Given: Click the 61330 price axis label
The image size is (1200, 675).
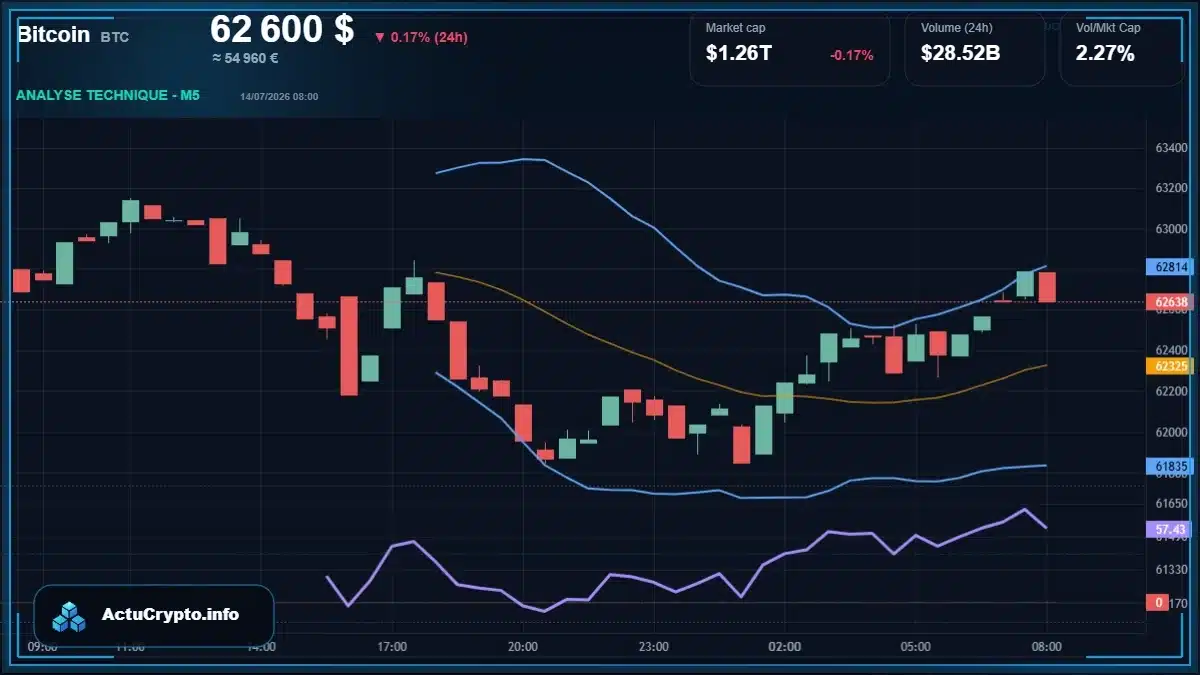Looking at the screenshot, I should click(1171, 569).
